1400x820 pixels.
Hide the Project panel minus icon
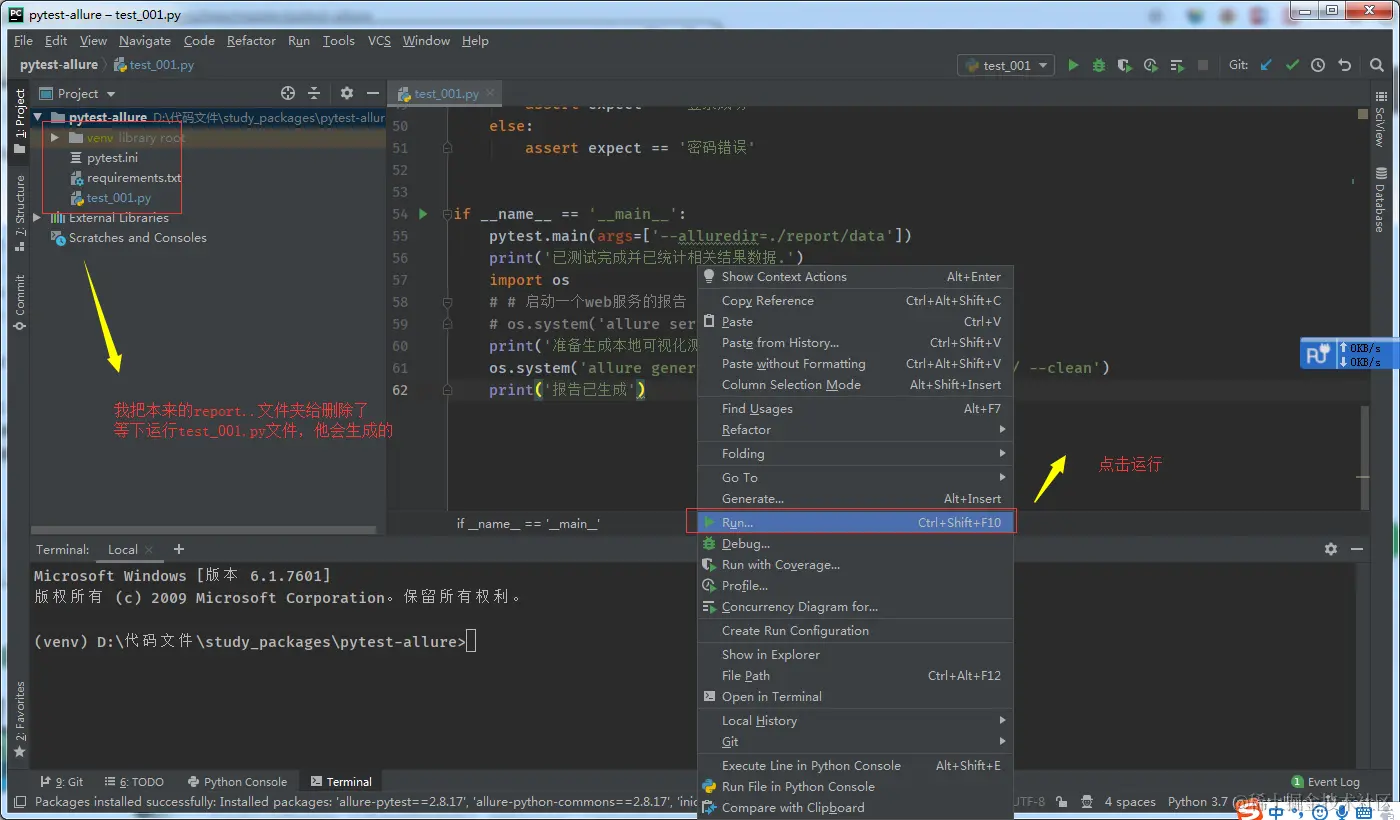[371, 93]
